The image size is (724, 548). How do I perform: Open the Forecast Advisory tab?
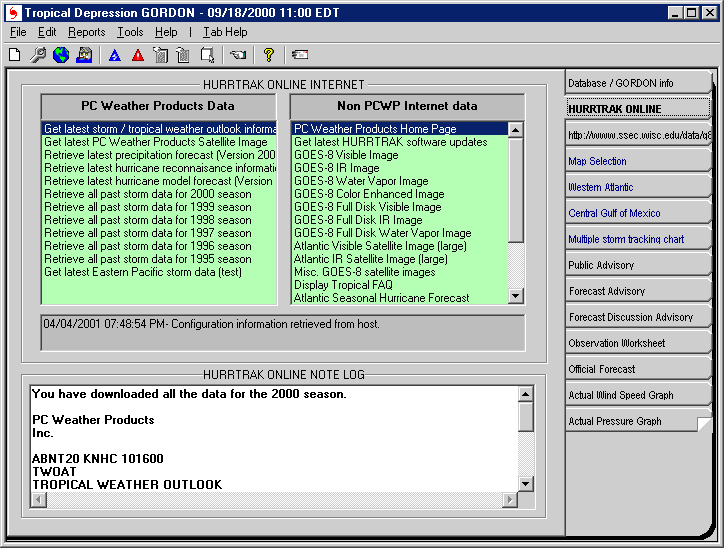(639, 291)
